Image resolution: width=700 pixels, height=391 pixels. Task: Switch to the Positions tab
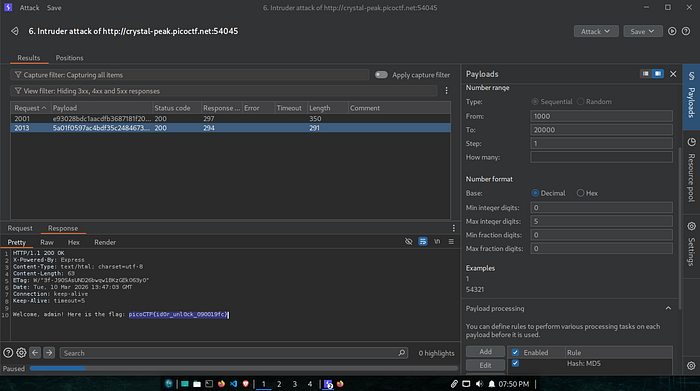69,58
